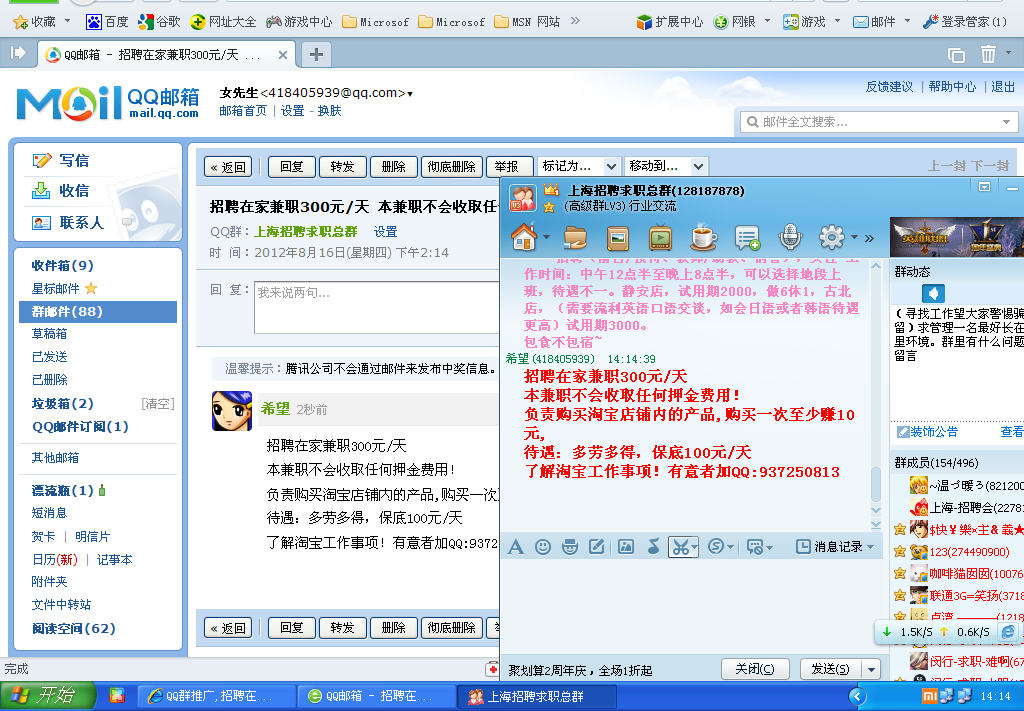Open the emoticon smiley picker
Screen dimensions: 1024x711
pyautogui.click(x=543, y=547)
